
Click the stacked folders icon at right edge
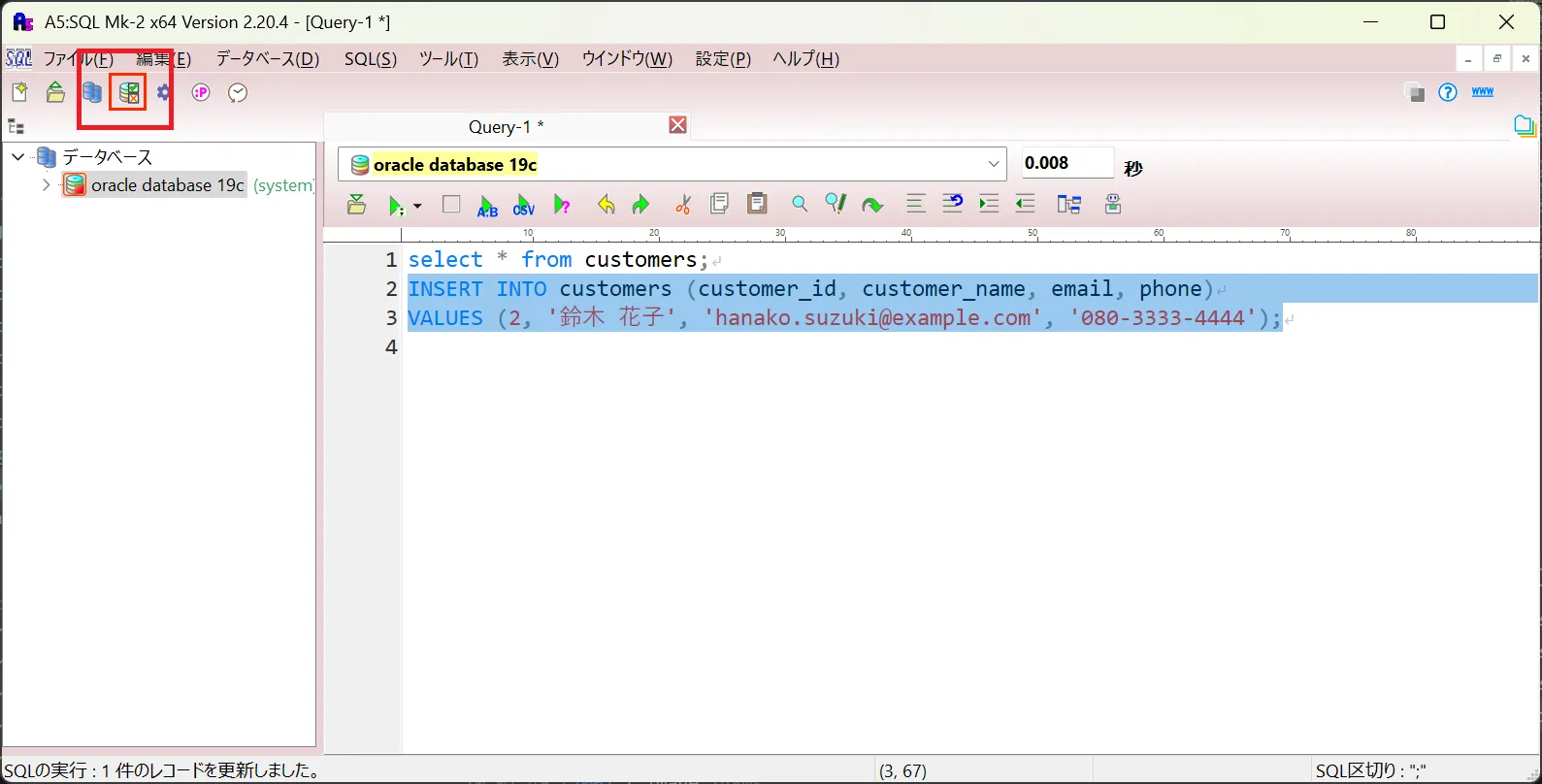[x=1525, y=126]
